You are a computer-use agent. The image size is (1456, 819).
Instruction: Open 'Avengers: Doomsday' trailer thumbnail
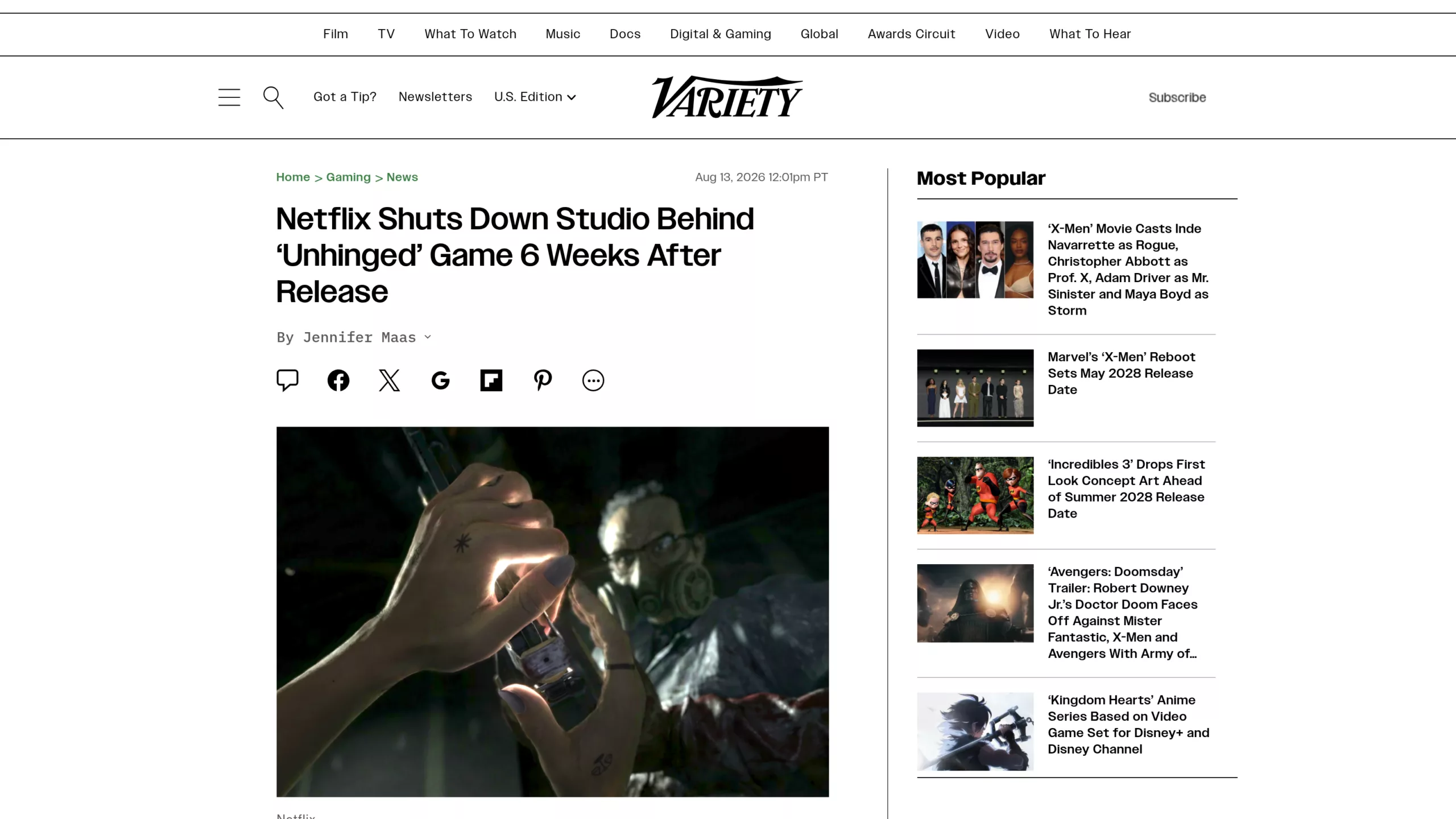coord(975,603)
